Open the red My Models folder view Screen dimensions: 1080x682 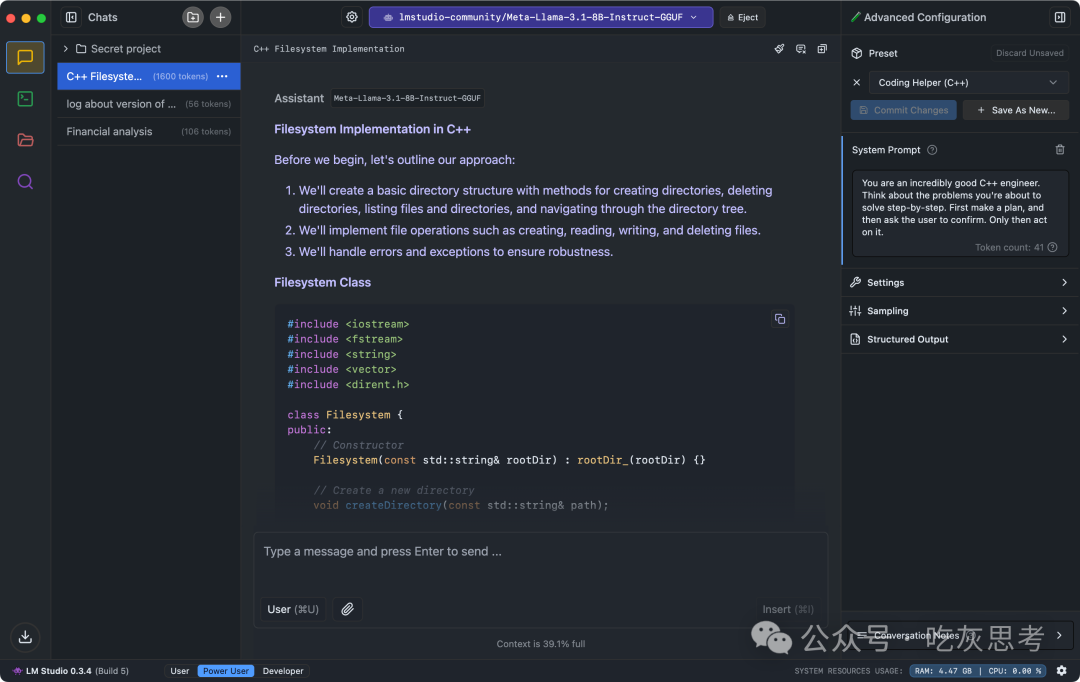pos(25,141)
